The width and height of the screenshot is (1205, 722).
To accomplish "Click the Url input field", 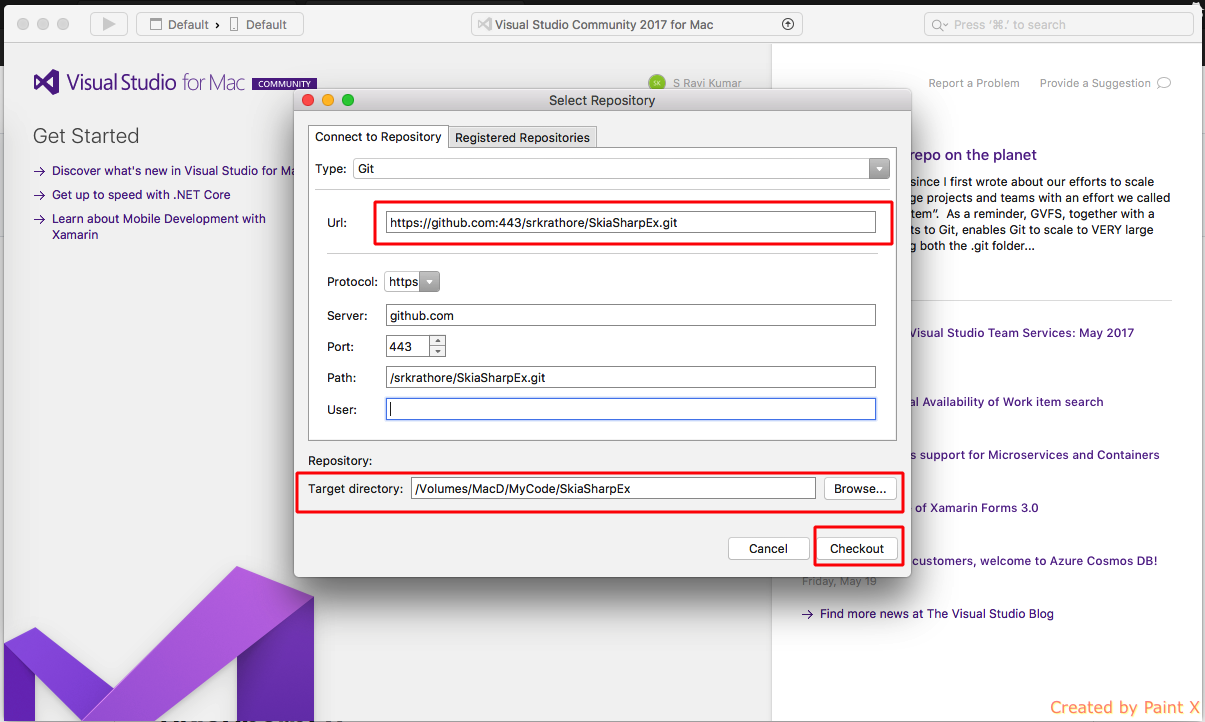I will (630, 222).
